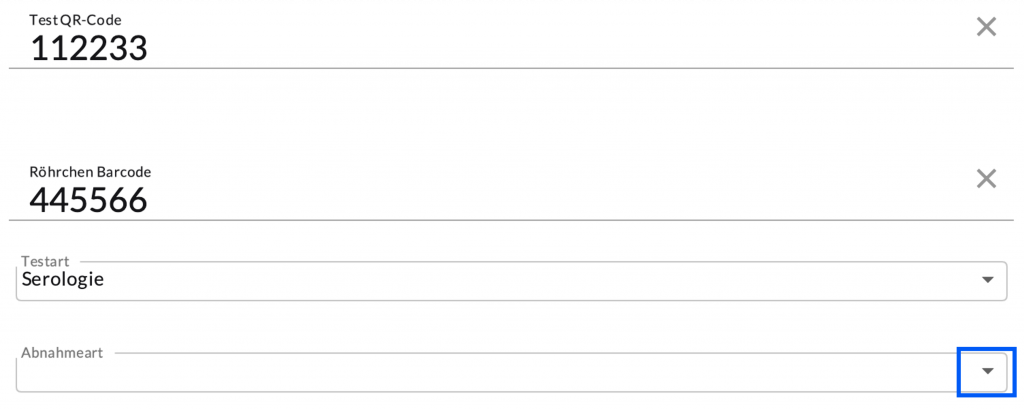Click the "Testart" label text
This screenshot has height=410, width=1024.
point(45,260)
